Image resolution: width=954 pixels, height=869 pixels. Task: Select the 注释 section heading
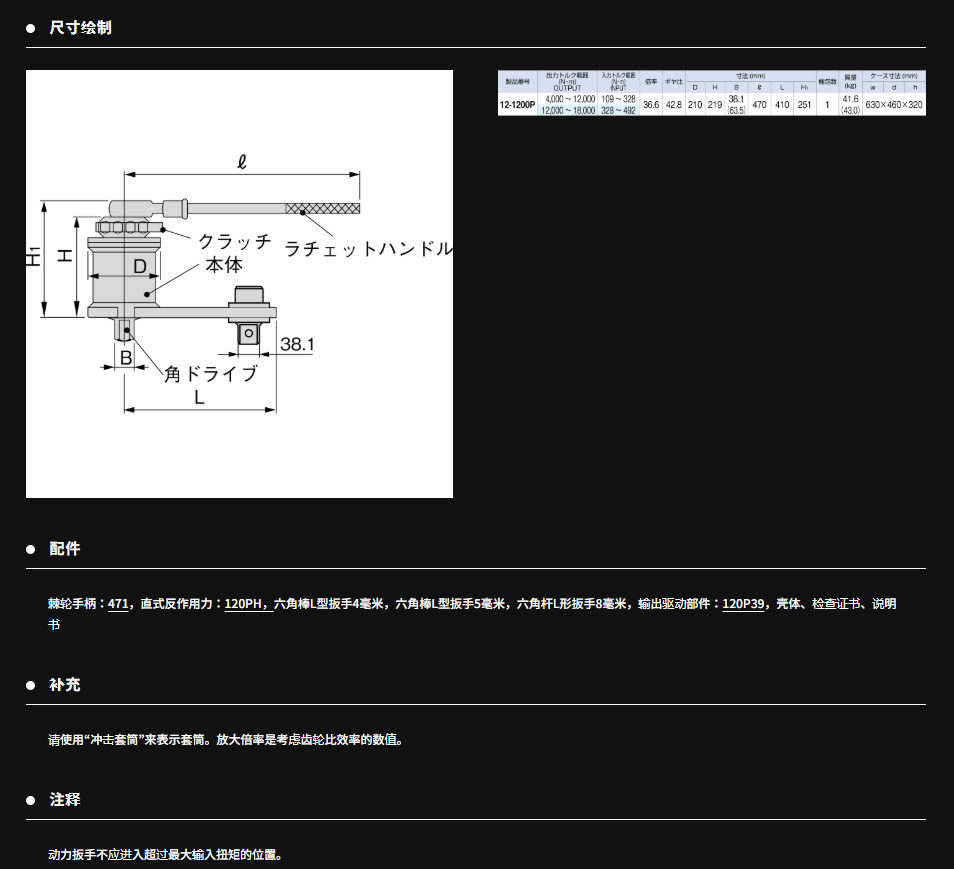coord(65,800)
